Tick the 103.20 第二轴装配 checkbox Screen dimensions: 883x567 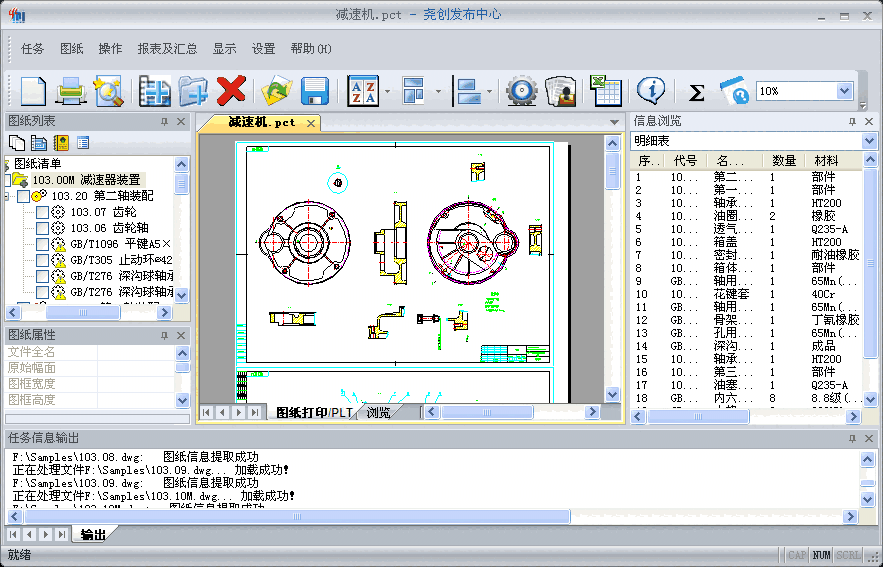pos(23,197)
